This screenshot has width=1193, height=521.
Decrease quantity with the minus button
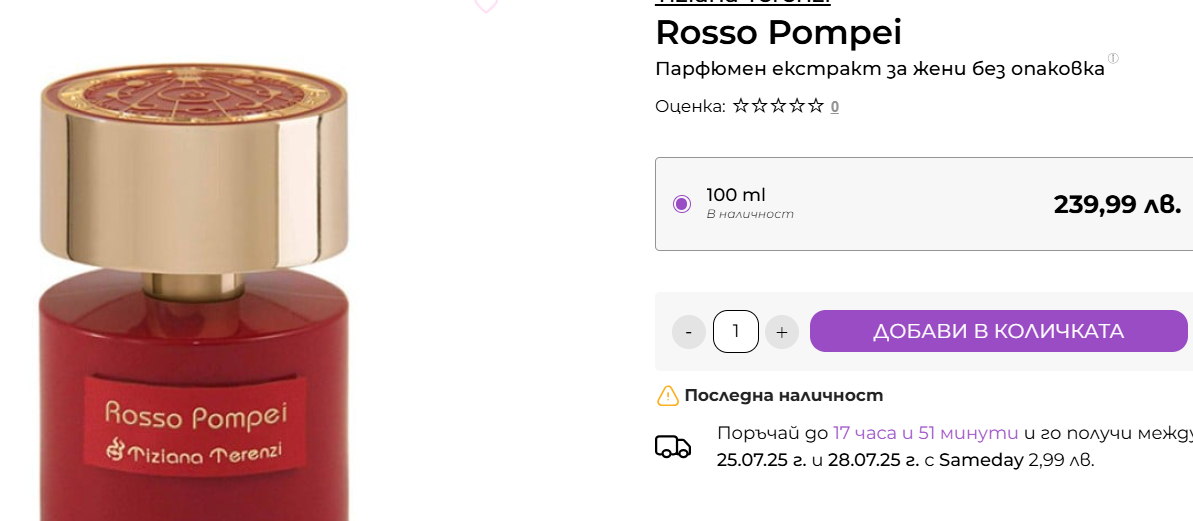[689, 332]
